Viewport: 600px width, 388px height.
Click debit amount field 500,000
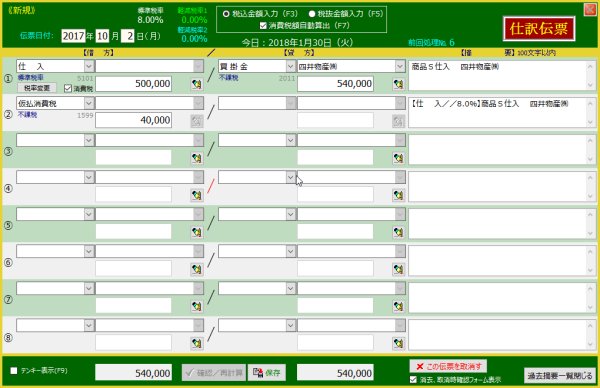pos(134,84)
